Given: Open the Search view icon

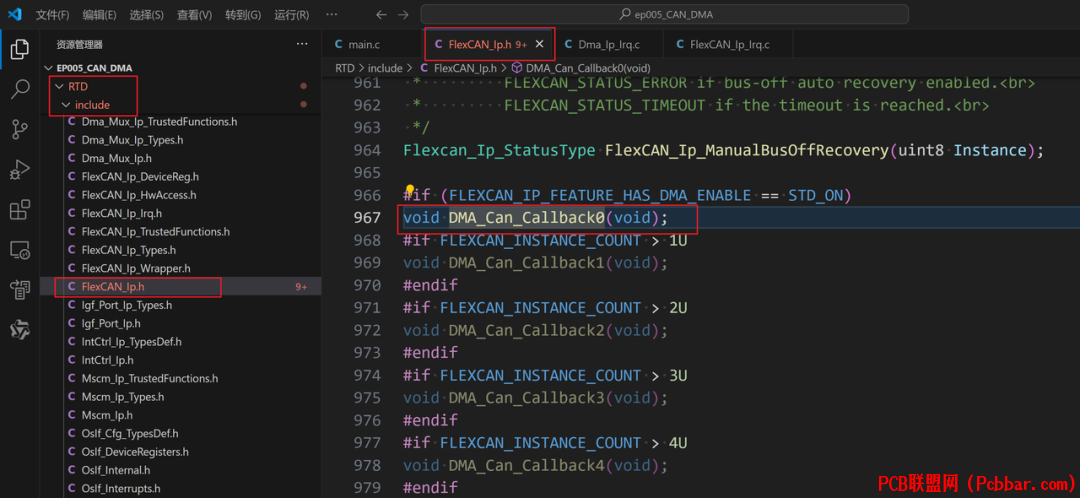Looking at the screenshot, I should pos(20,89).
